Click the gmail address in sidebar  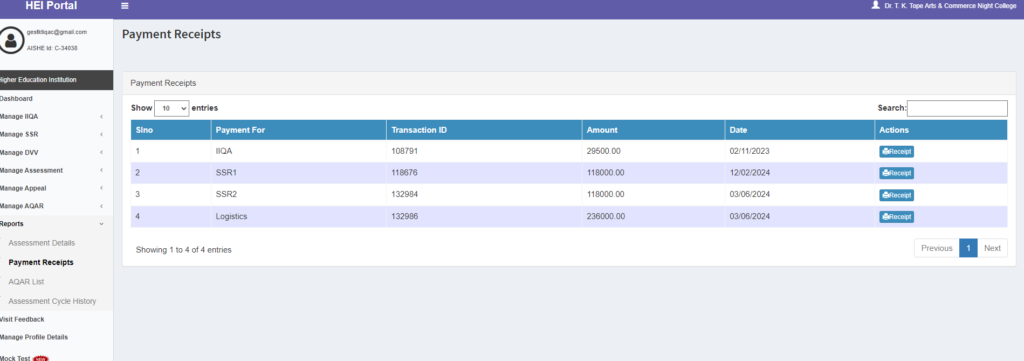pos(57,32)
